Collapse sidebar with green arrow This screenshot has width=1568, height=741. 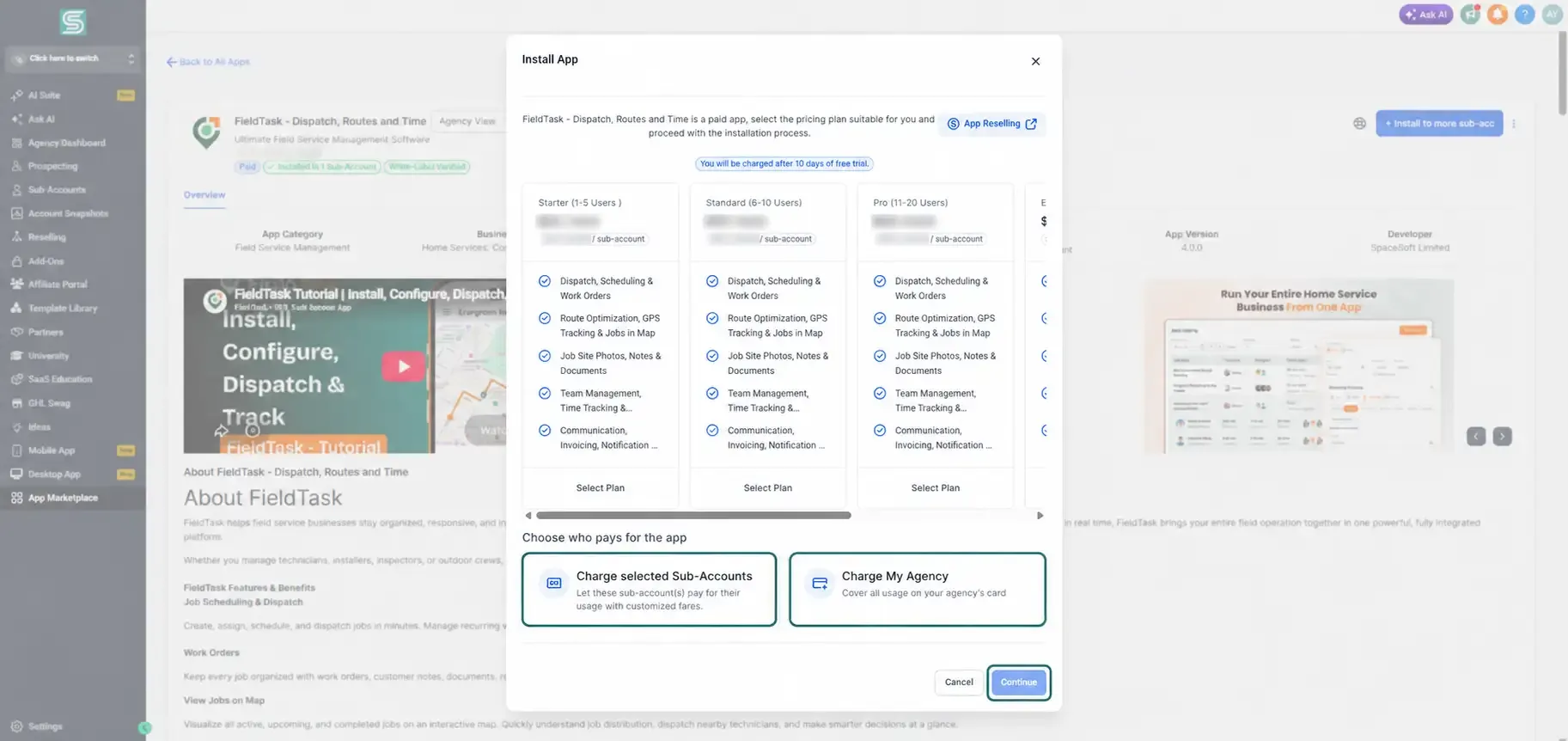pos(144,728)
